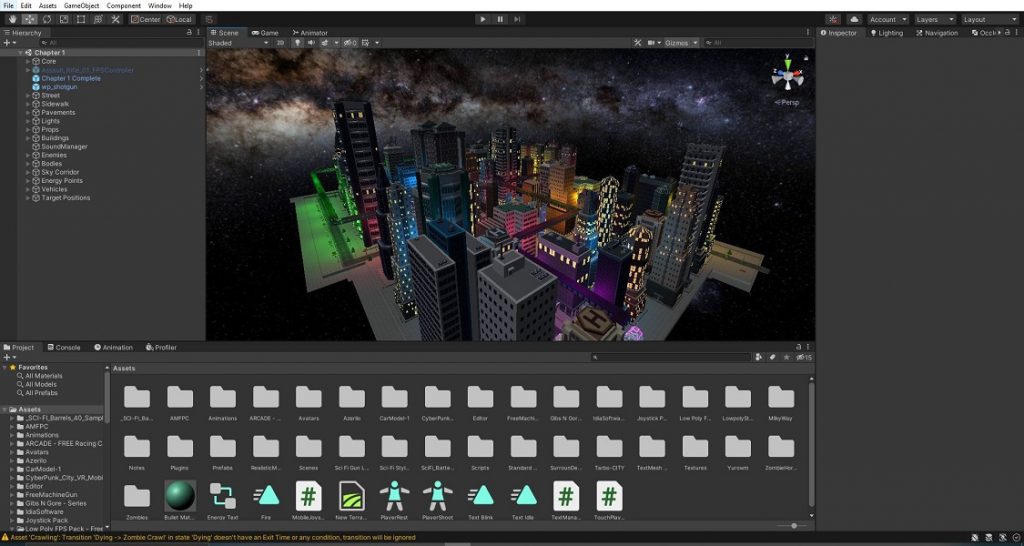
Task: Open the Cloud services icon
Action: point(854,20)
